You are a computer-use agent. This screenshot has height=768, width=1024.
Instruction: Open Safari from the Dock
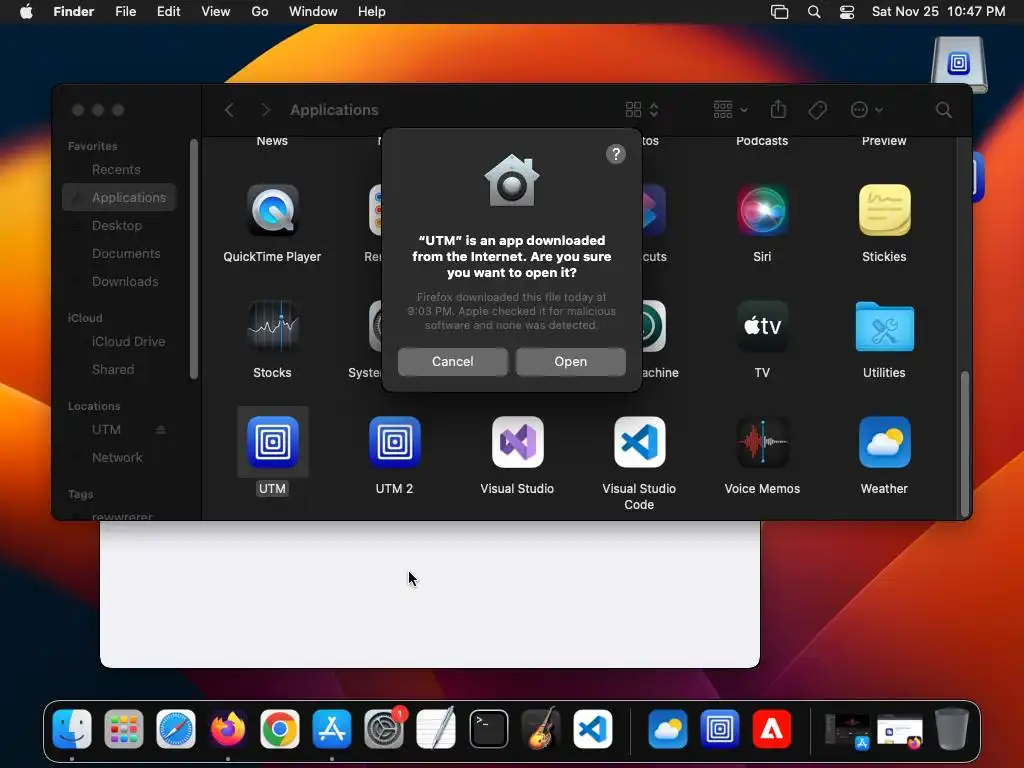[176, 729]
